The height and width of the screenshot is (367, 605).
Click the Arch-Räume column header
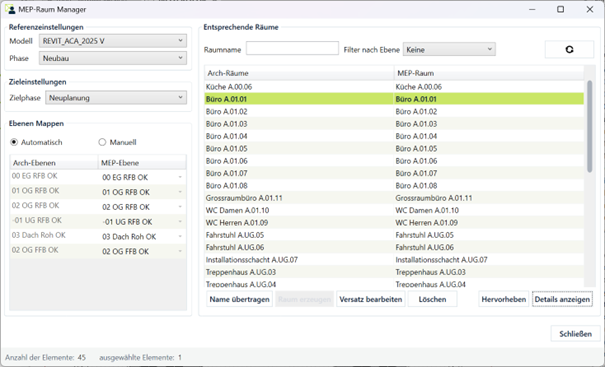click(x=299, y=73)
